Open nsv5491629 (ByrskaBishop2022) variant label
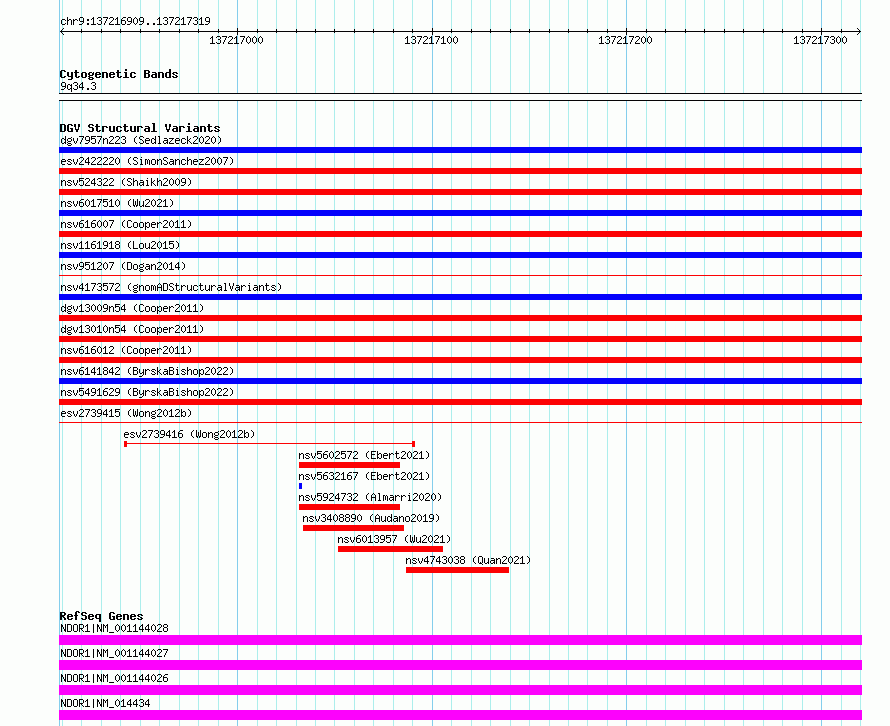890x726 pixels. pyautogui.click(x=147, y=392)
